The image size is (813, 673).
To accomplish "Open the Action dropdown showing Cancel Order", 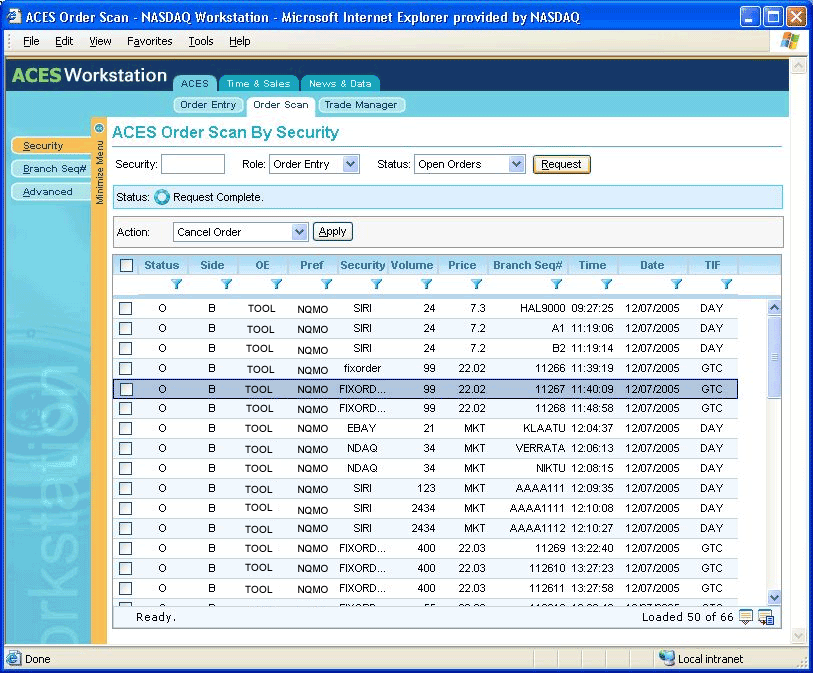I will point(241,232).
